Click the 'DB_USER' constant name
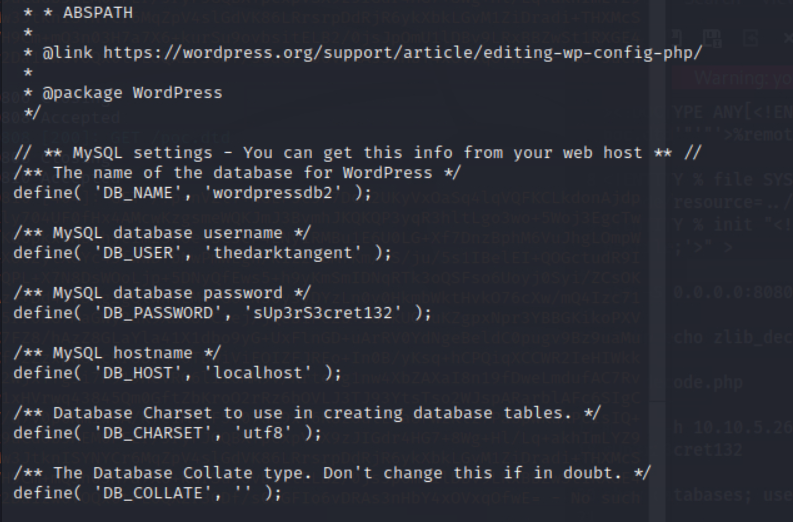The height and width of the screenshot is (522, 793). pos(138,253)
